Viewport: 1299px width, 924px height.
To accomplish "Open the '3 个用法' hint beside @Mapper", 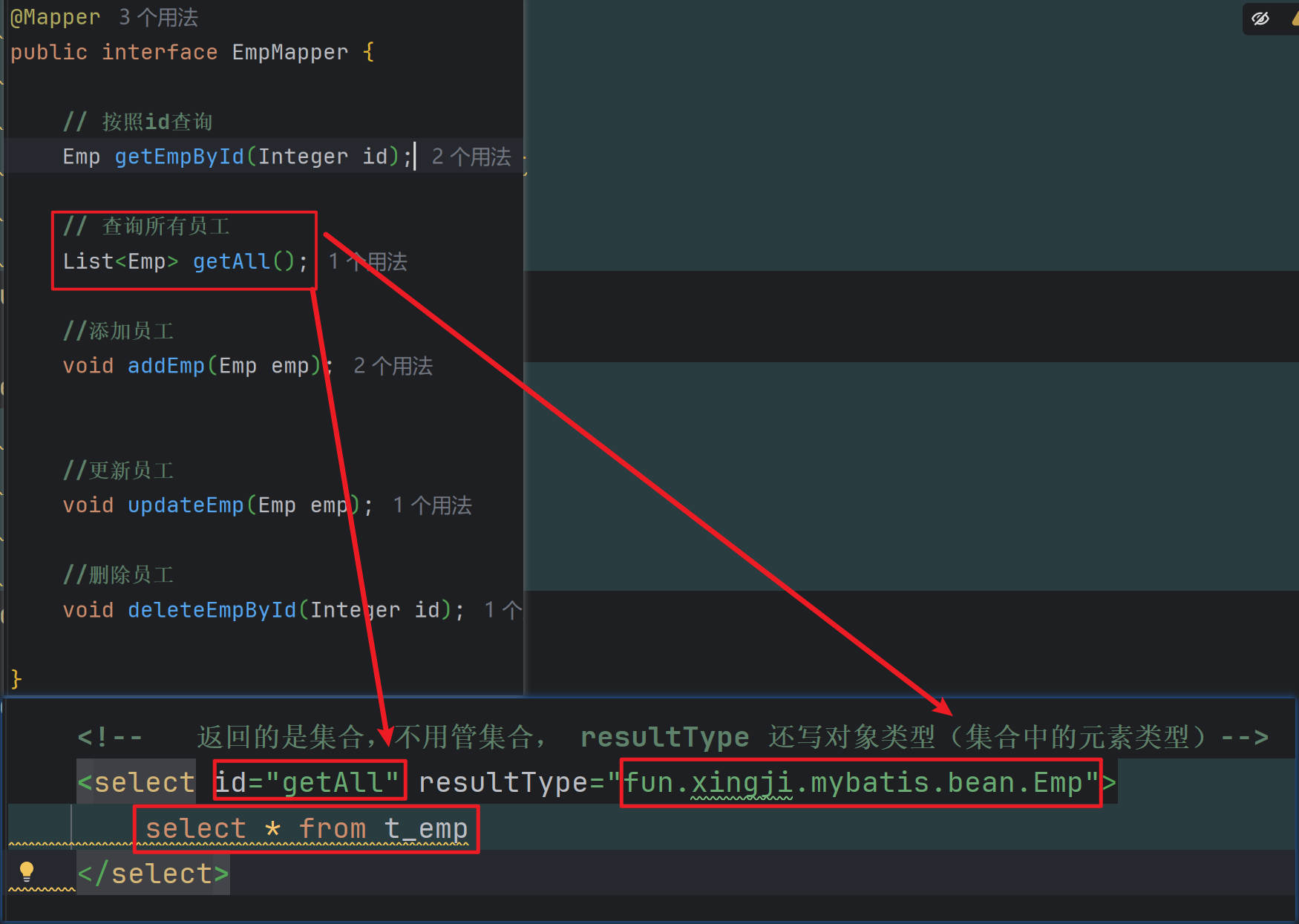I will click(158, 17).
